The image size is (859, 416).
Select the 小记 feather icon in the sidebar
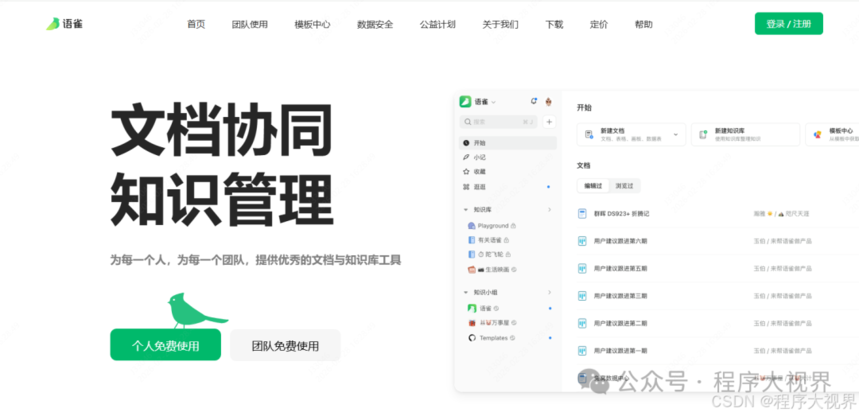[x=466, y=157]
